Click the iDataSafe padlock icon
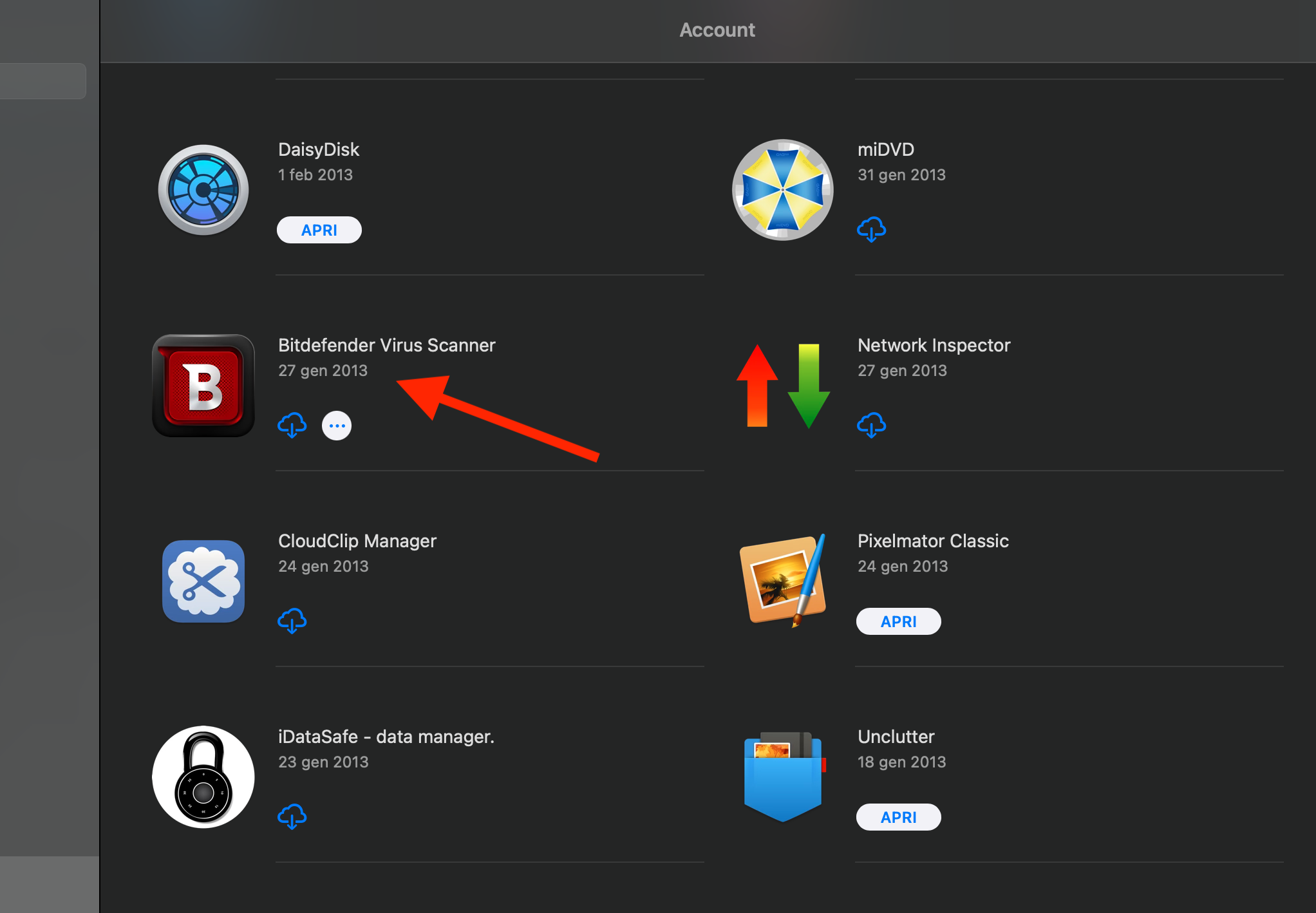 203,777
